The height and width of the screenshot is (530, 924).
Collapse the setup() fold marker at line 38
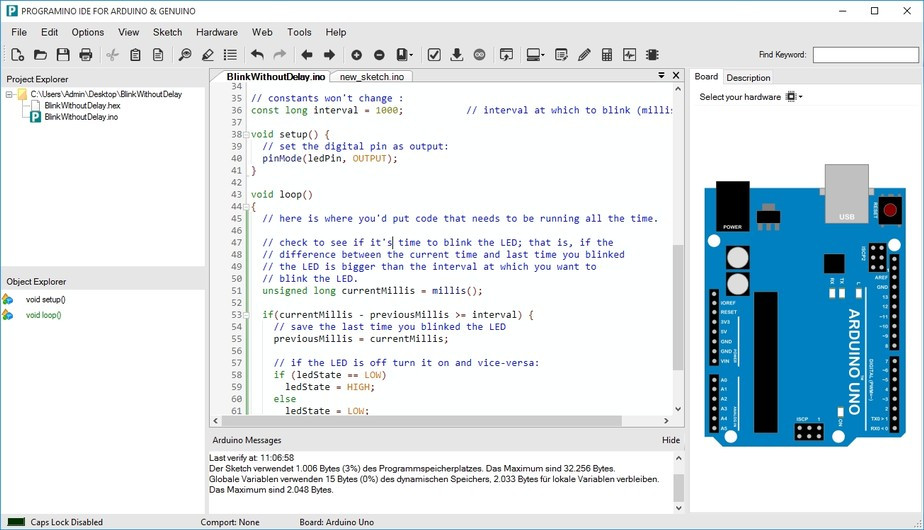(x=246, y=134)
